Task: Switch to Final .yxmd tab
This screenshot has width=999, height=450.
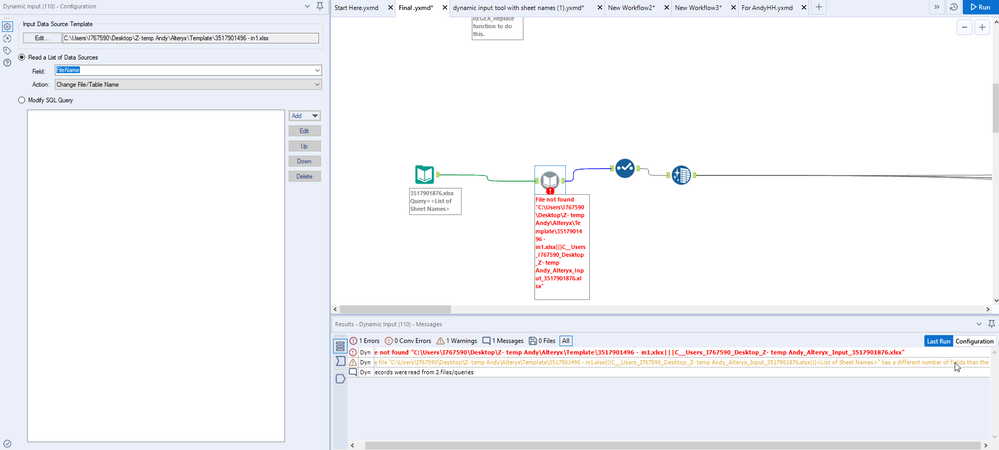Action: click(416, 7)
